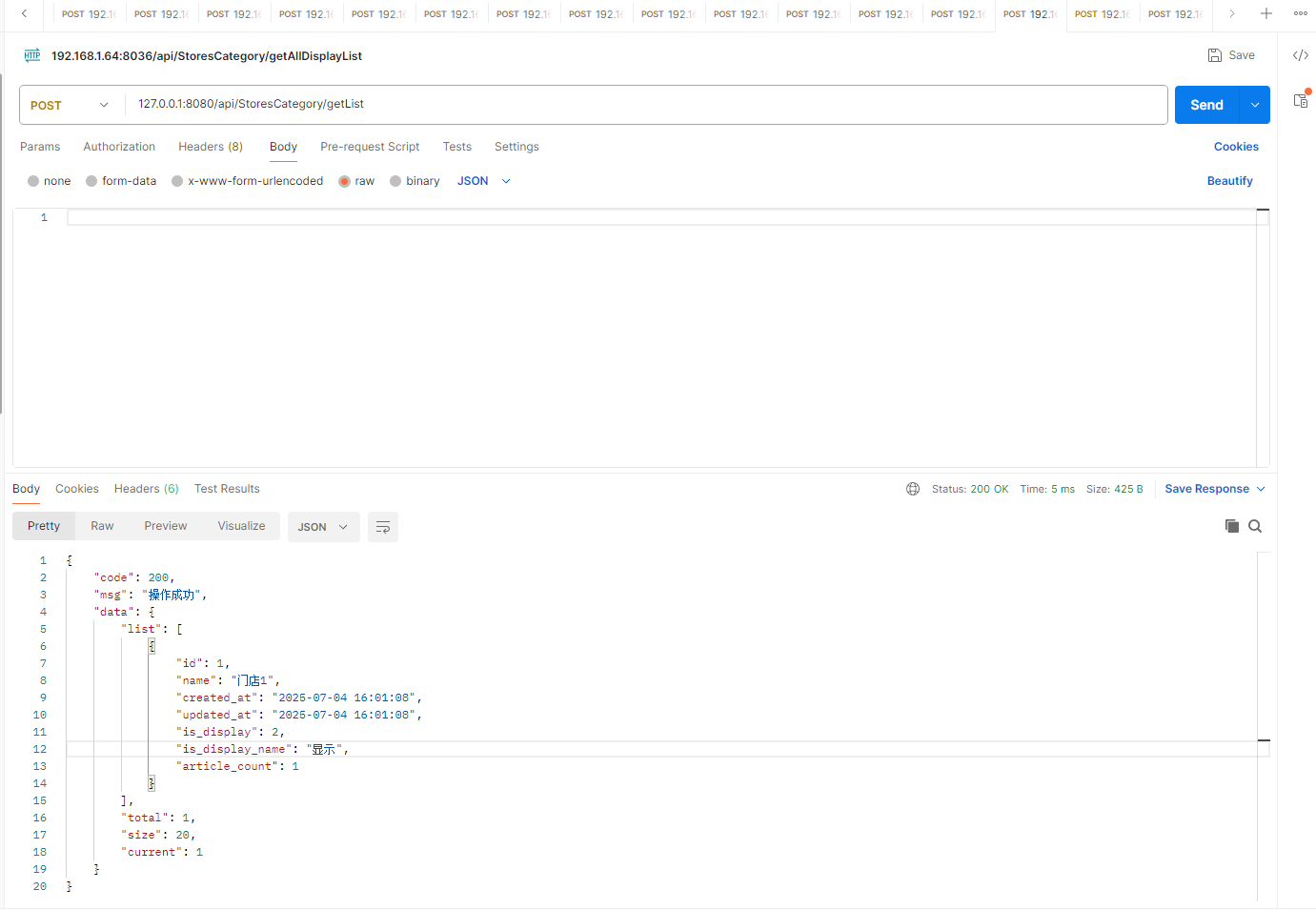Image resolution: width=1316 pixels, height=910 pixels.
Task: Expand the Send button arrow dropdown
Action: point(1255,105)
